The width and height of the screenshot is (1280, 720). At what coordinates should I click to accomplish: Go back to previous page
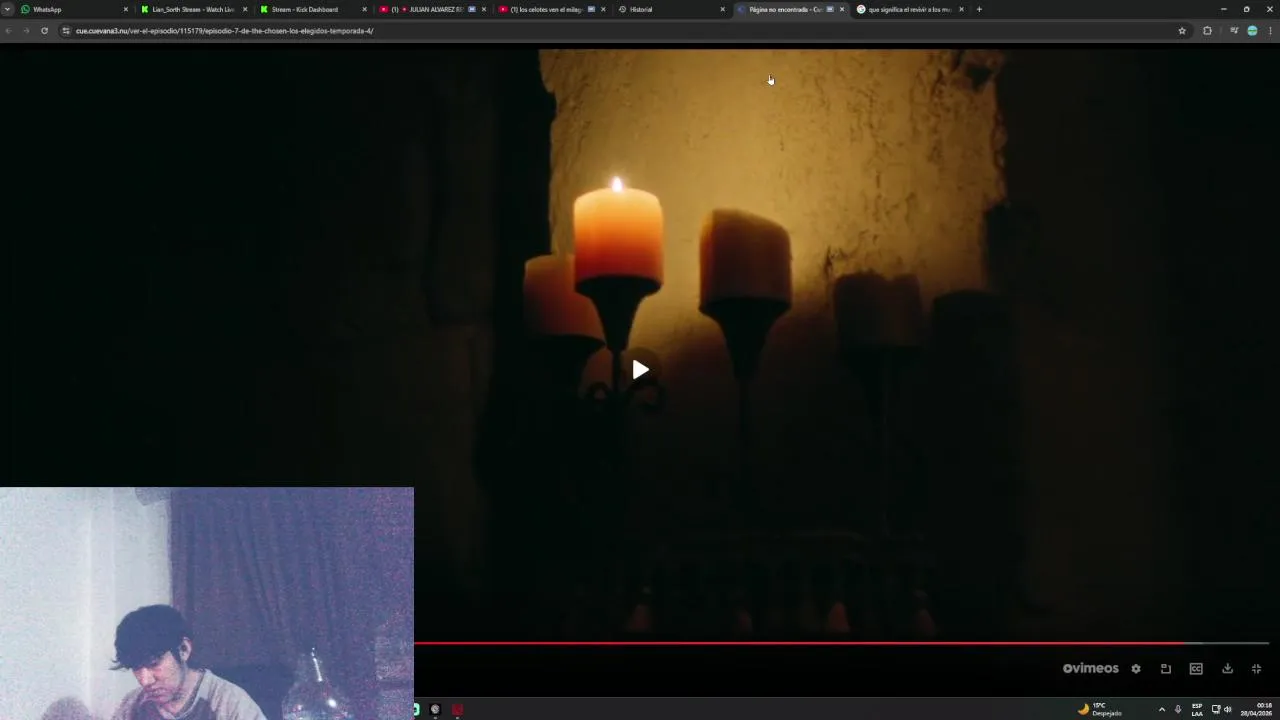pyautogui.click(x=8, y=31)
